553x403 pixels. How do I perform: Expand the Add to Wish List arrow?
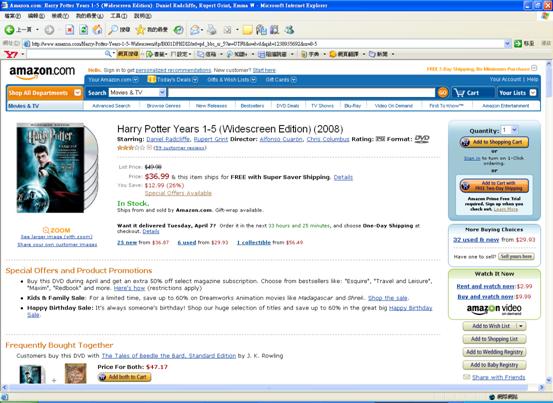pos(521,326)
